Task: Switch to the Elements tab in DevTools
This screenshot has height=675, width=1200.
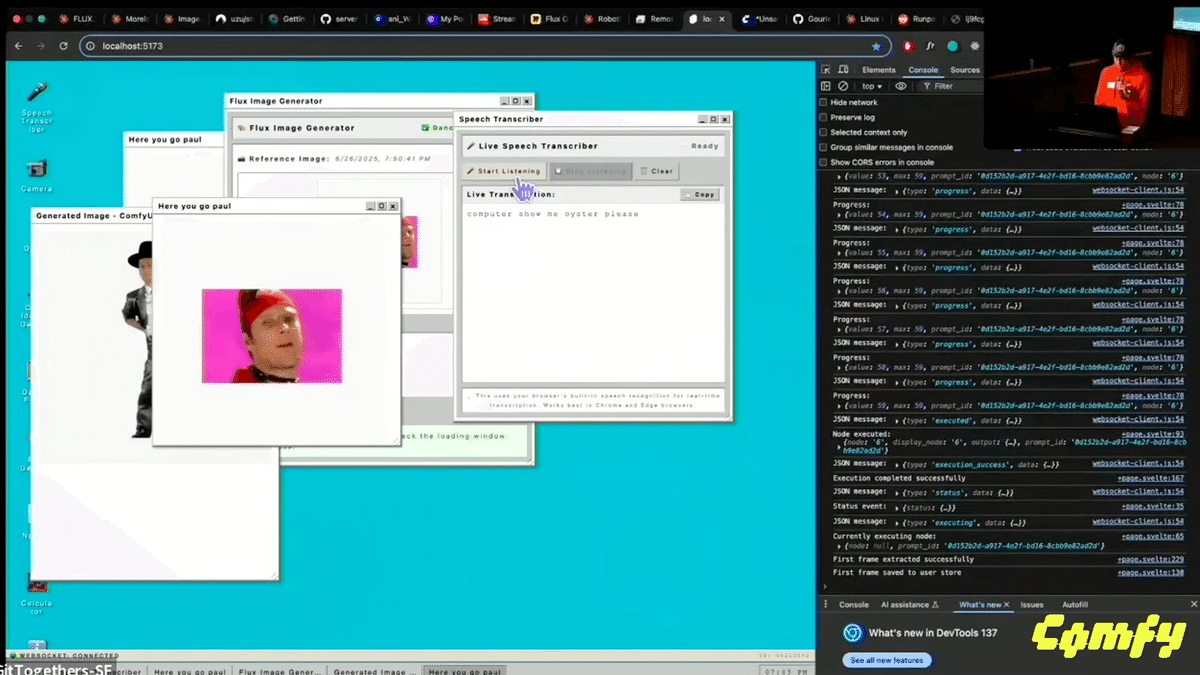Action: pos(879,70)
